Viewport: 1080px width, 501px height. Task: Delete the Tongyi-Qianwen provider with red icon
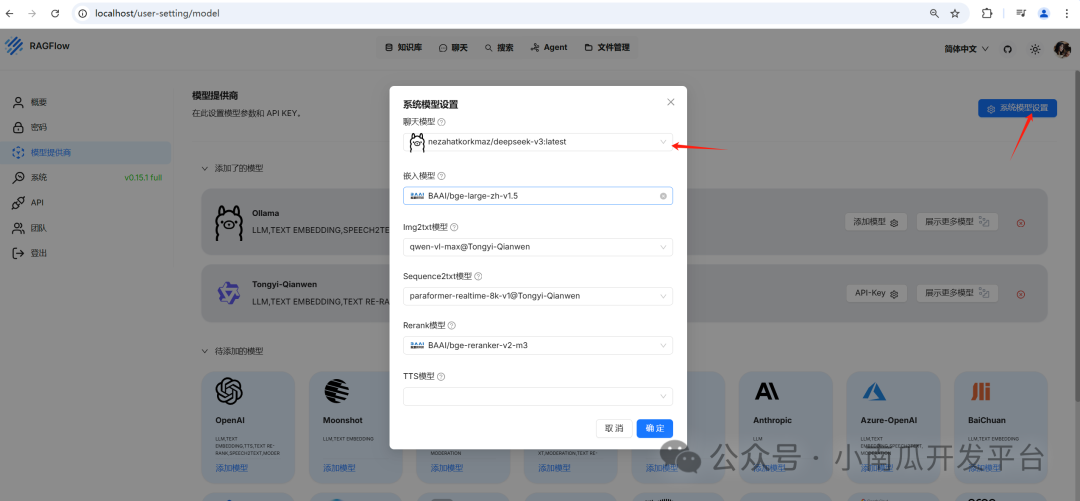(x=1021, y=294)
